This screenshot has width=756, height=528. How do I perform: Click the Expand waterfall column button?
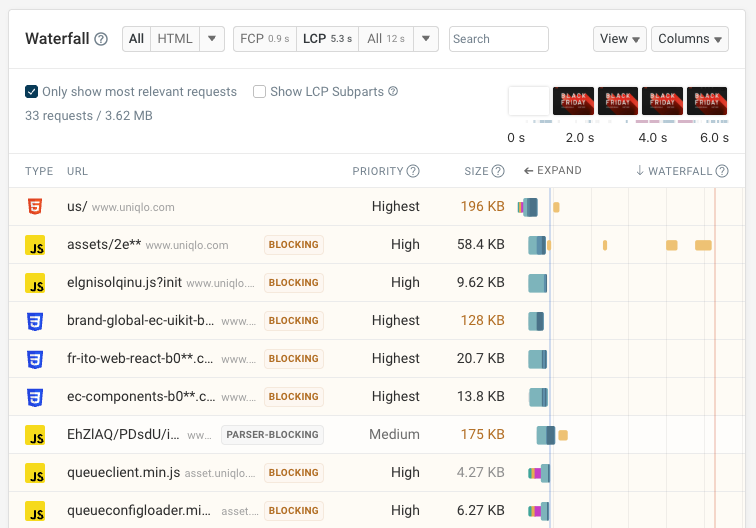pos(552,171)
